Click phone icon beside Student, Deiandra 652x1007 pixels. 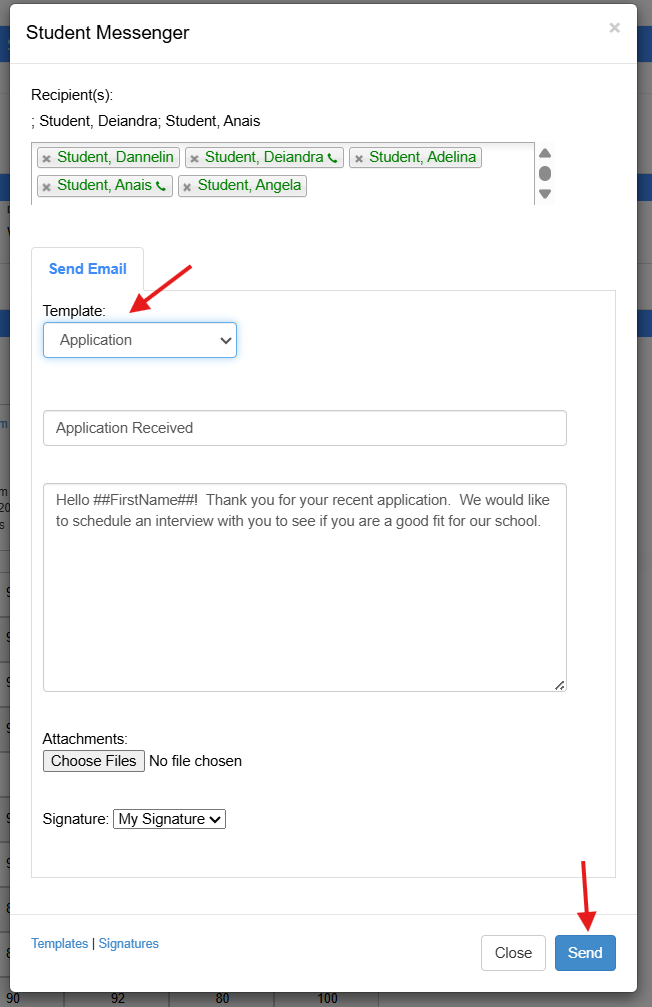[333, 158]
